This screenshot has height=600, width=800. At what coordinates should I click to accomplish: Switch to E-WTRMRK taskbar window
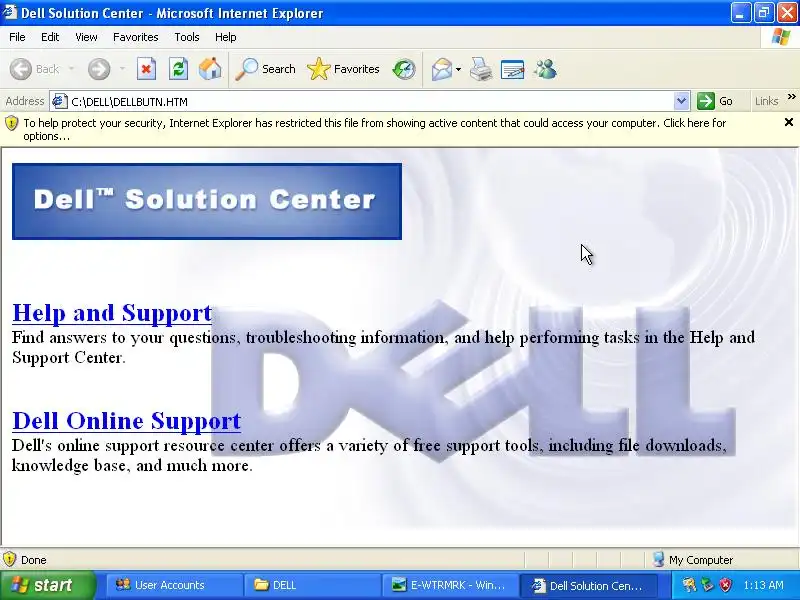tap(451, 585)
